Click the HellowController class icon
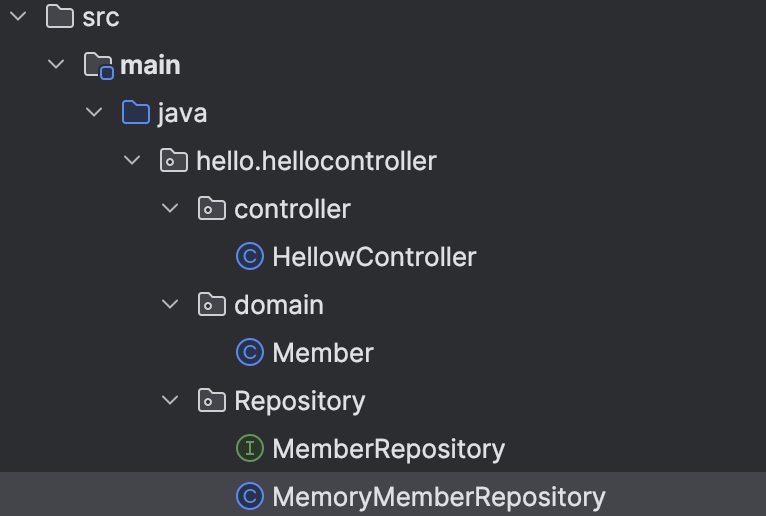This screenshot has height=516, width=766. coord(249,257)
